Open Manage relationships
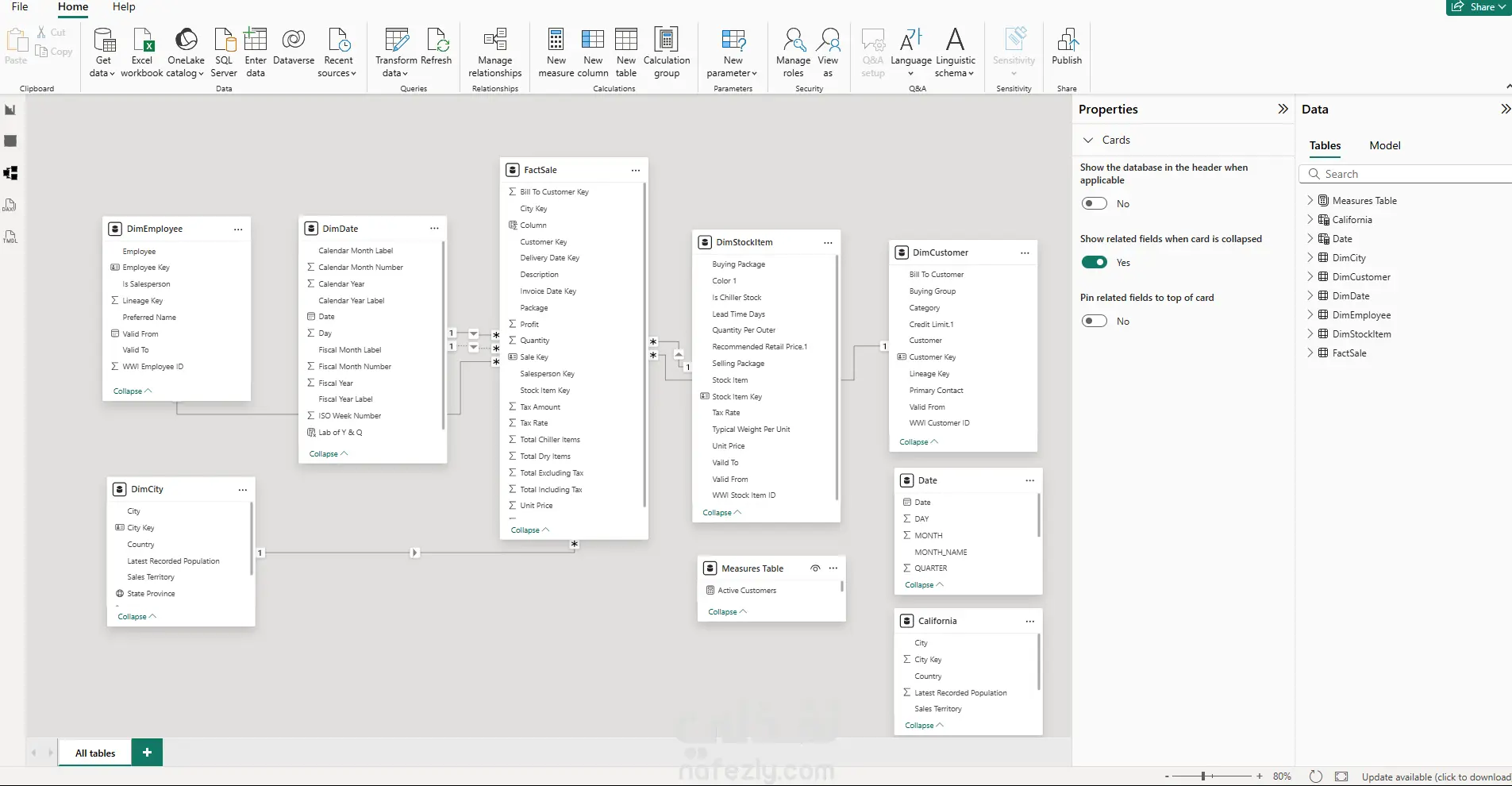The width and height of the screenshot is (1512, 786). pos(495,52)
